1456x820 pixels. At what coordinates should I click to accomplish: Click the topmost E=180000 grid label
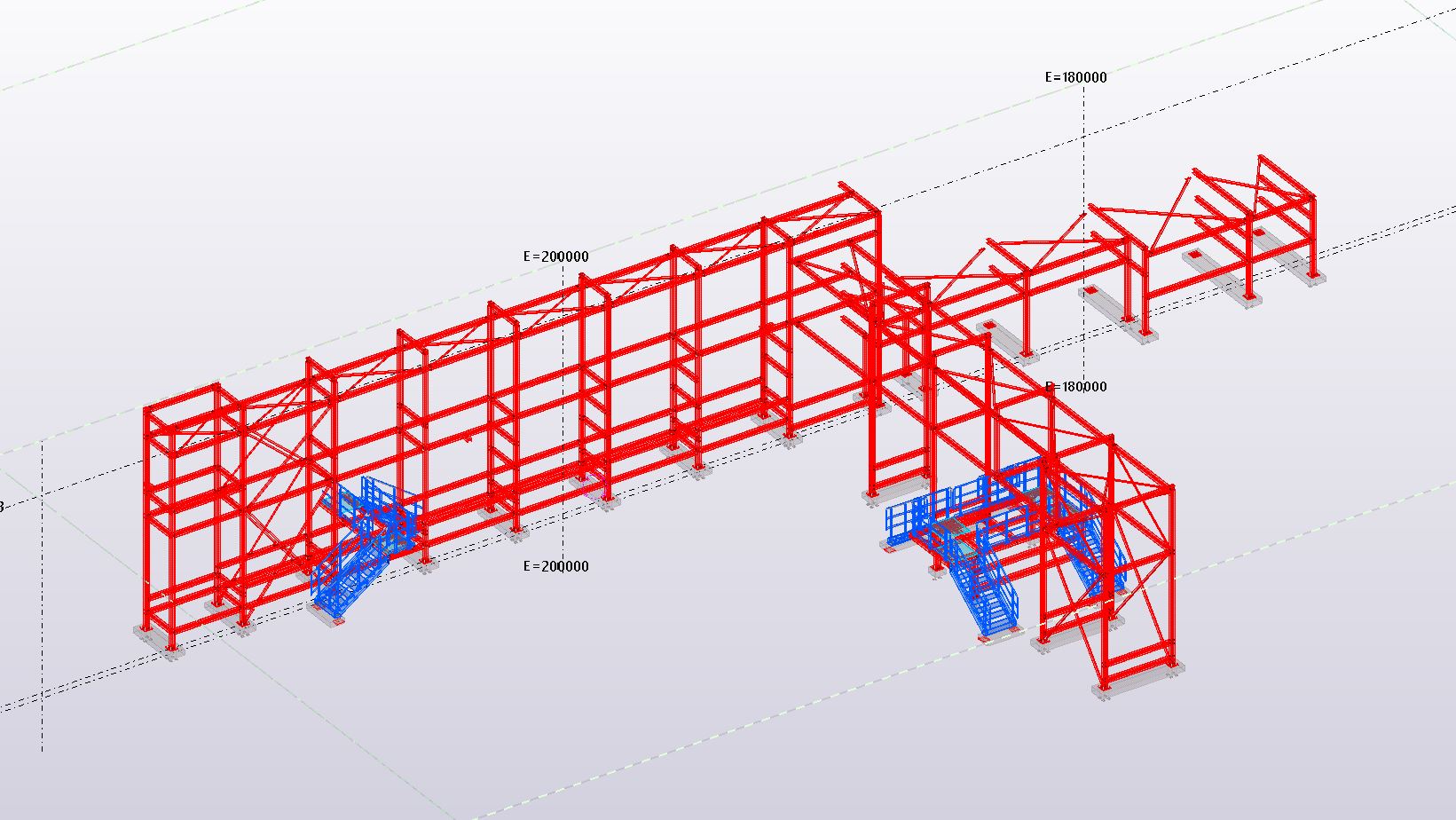point(1075,77)
